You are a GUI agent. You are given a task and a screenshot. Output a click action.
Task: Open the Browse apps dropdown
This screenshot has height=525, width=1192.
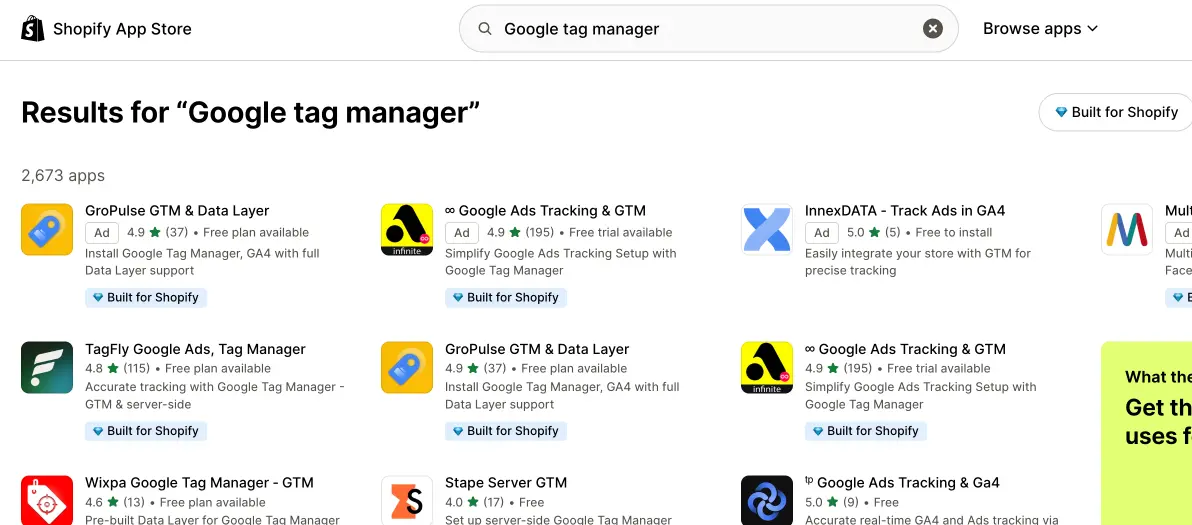coord(1040,29)
